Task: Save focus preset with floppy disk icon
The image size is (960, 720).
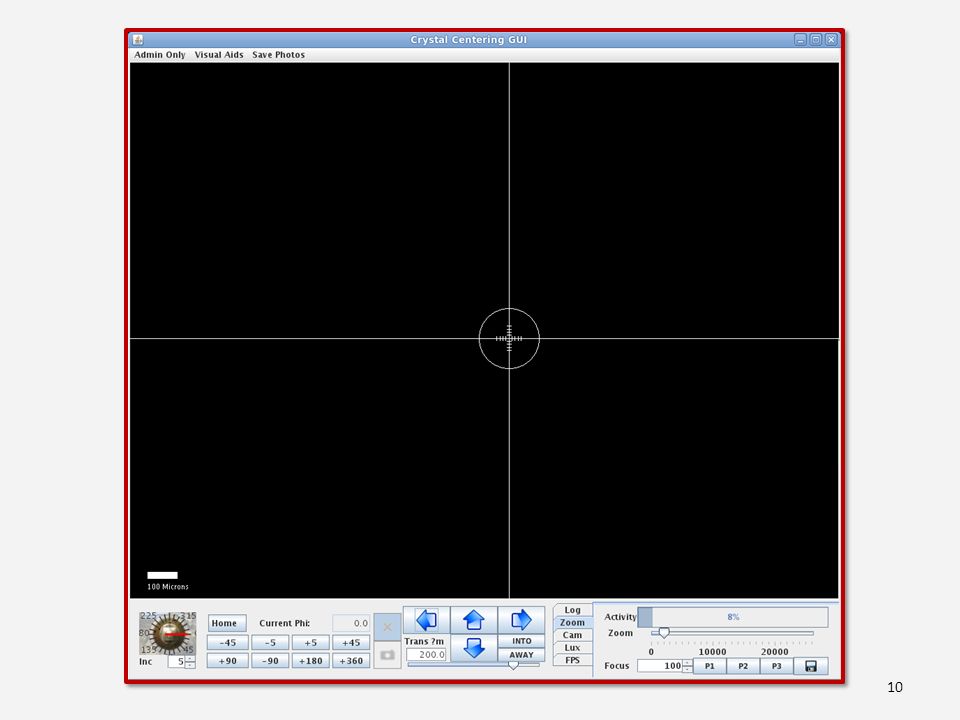Action: point(811,666)
